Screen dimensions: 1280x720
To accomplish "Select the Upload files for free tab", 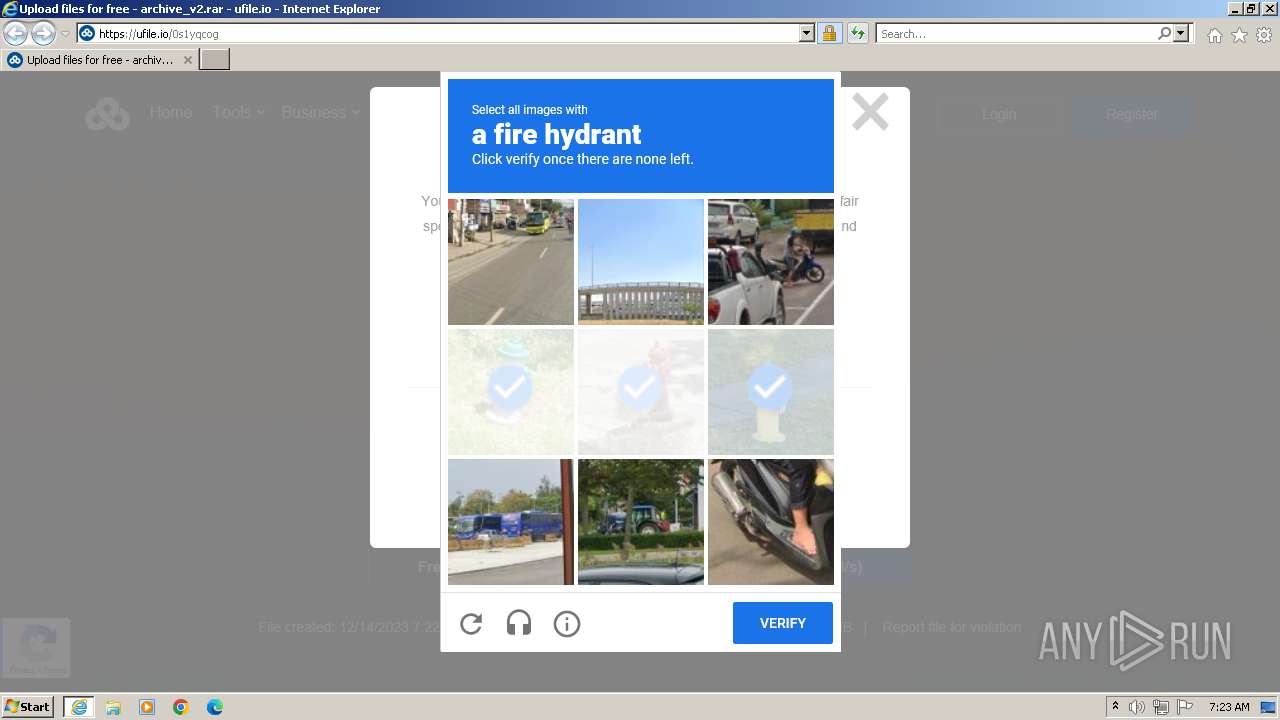I will tap(99, 60).
